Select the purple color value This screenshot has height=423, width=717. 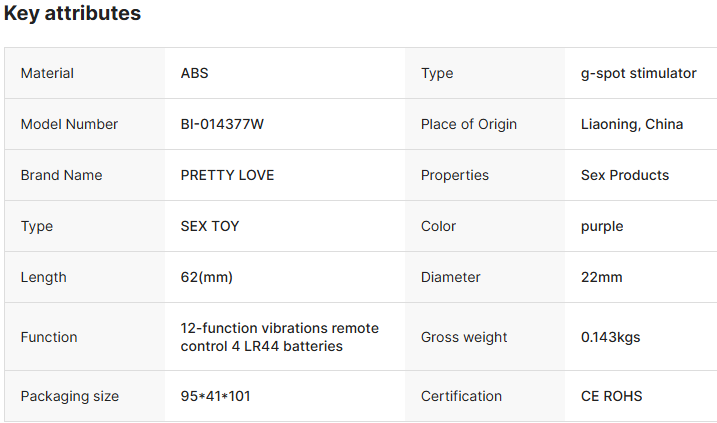(602, 226)
